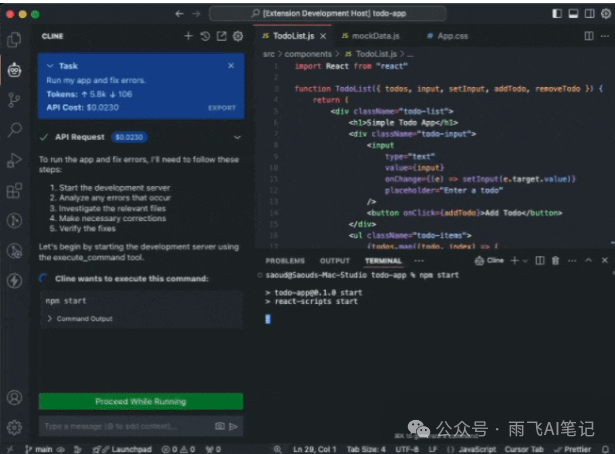Toggle the bottom panel layout icon
Viewport: 615px width, 454px height.
[x=573, y=14]
